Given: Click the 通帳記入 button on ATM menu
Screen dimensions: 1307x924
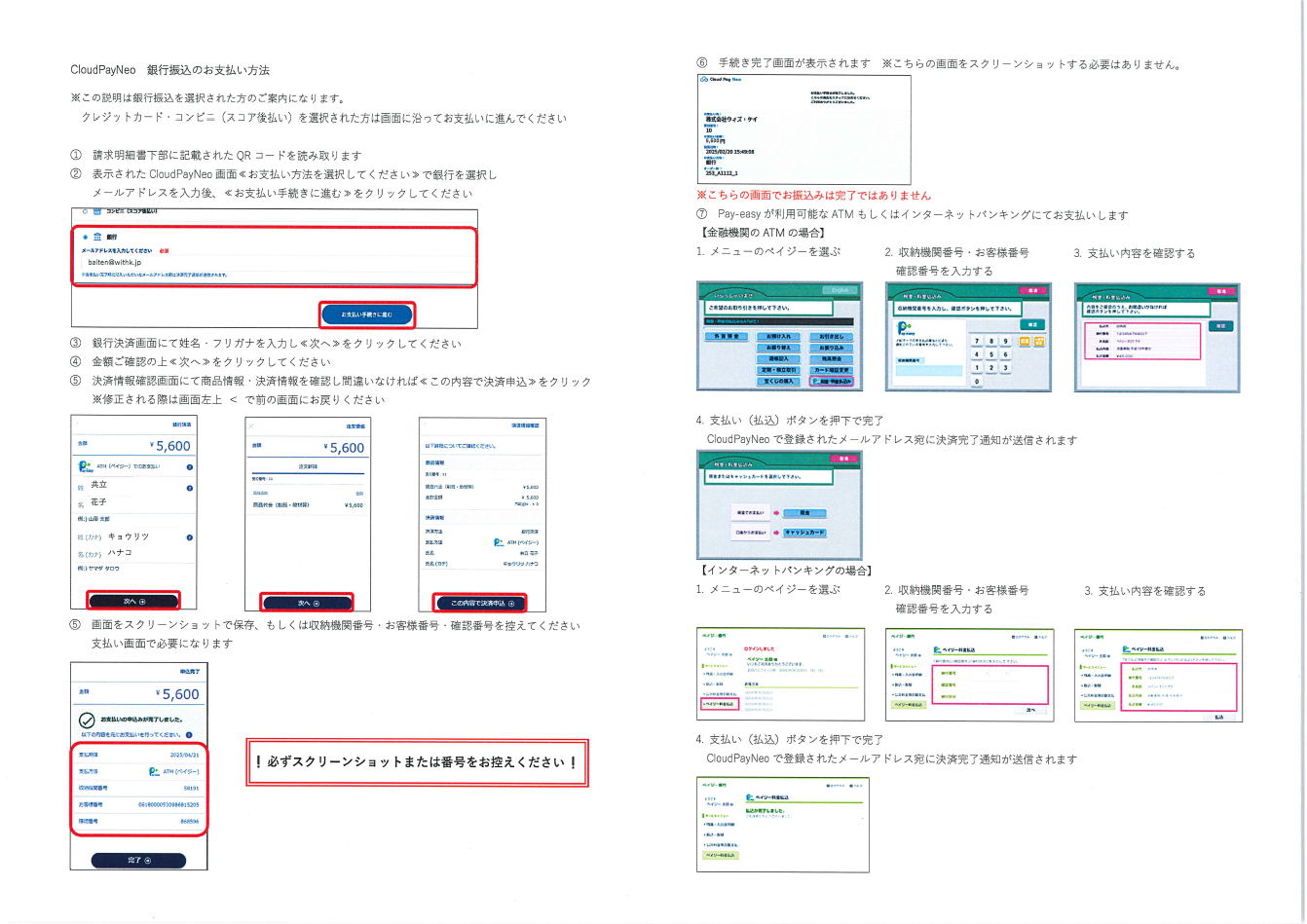Looking at the screenshot, I should tap(778, 359).
